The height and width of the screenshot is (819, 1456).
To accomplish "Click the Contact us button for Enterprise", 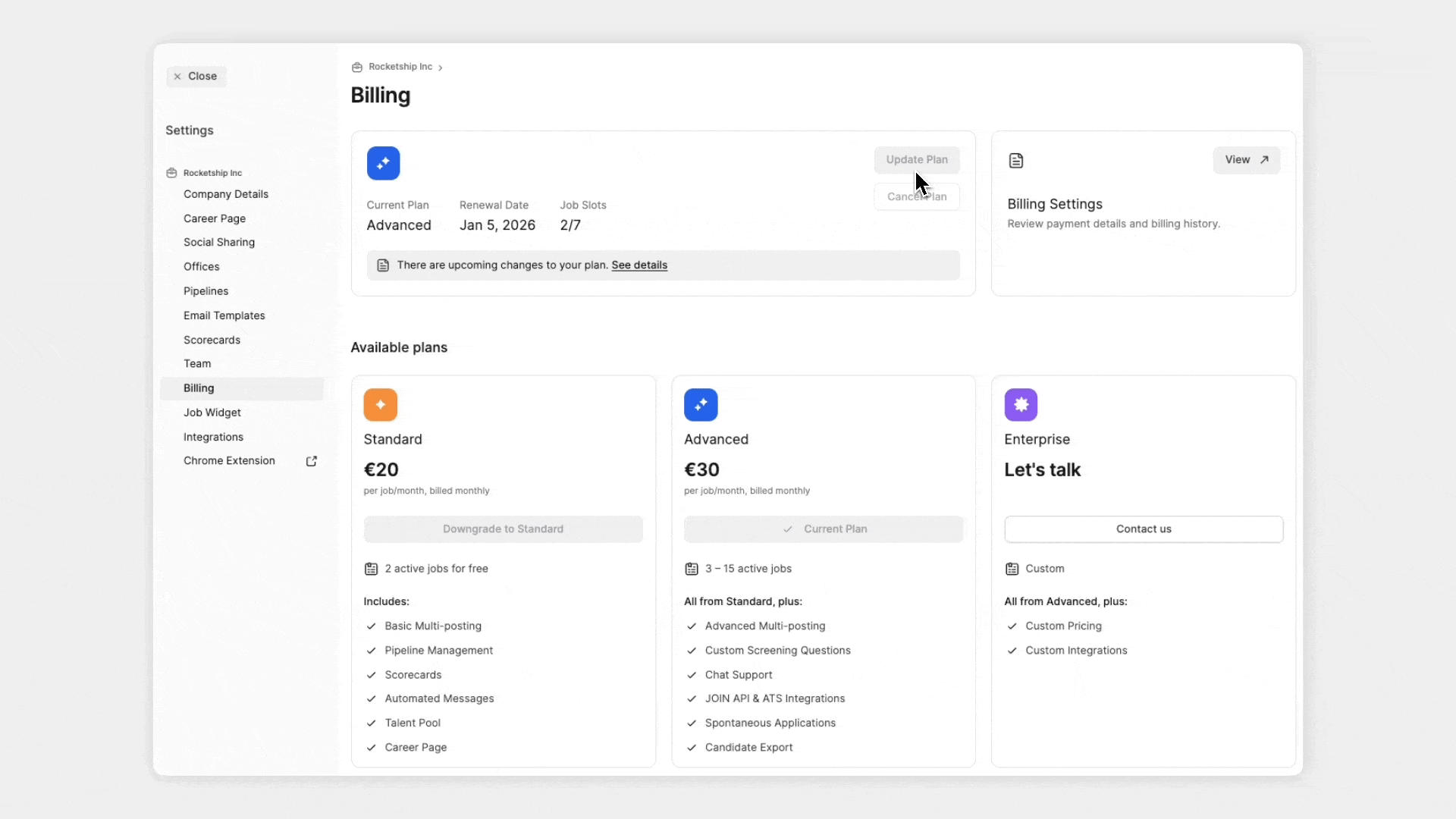I will [x=1143, y=529].
